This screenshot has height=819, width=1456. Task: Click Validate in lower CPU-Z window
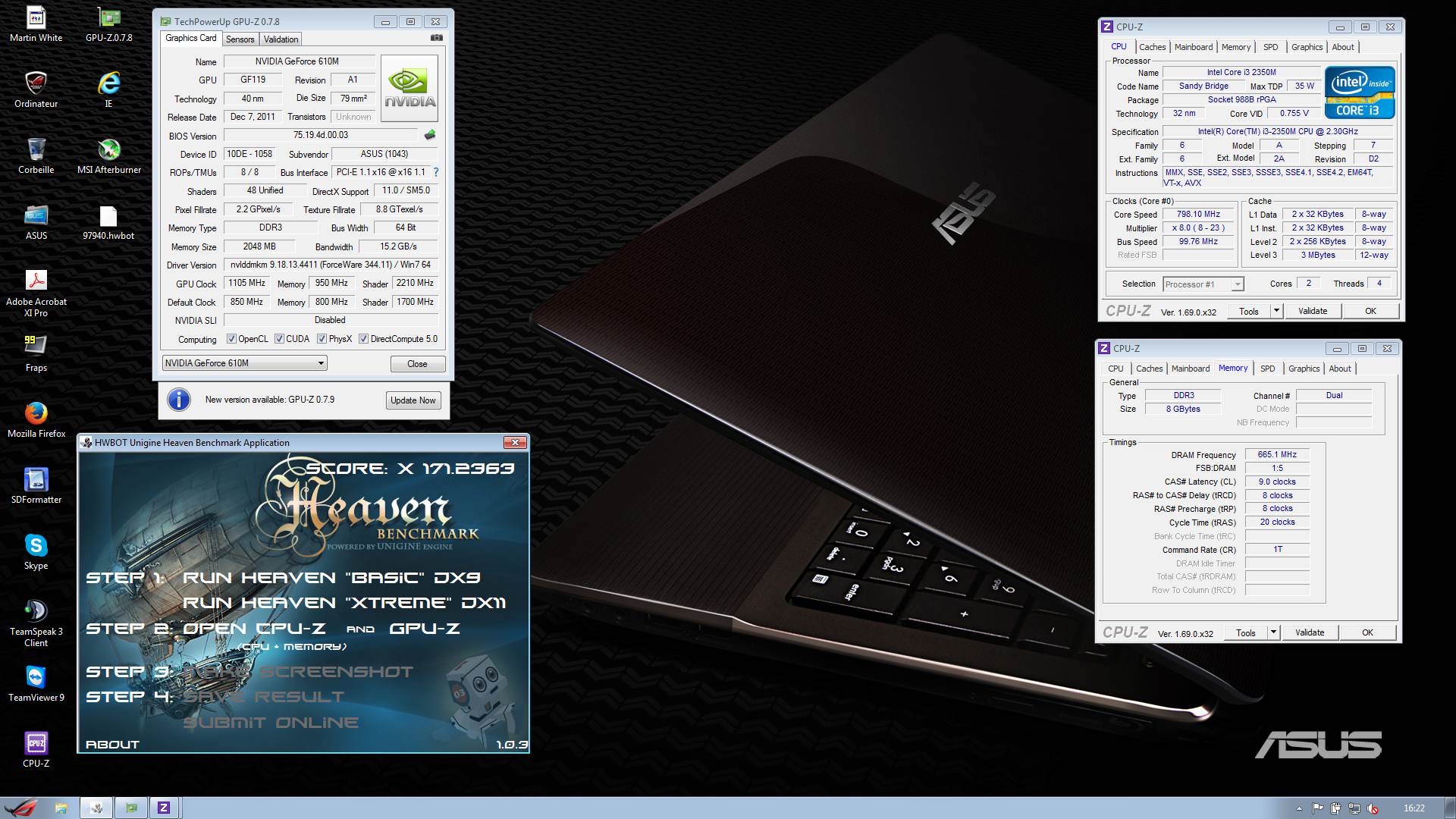[1310, 632]
